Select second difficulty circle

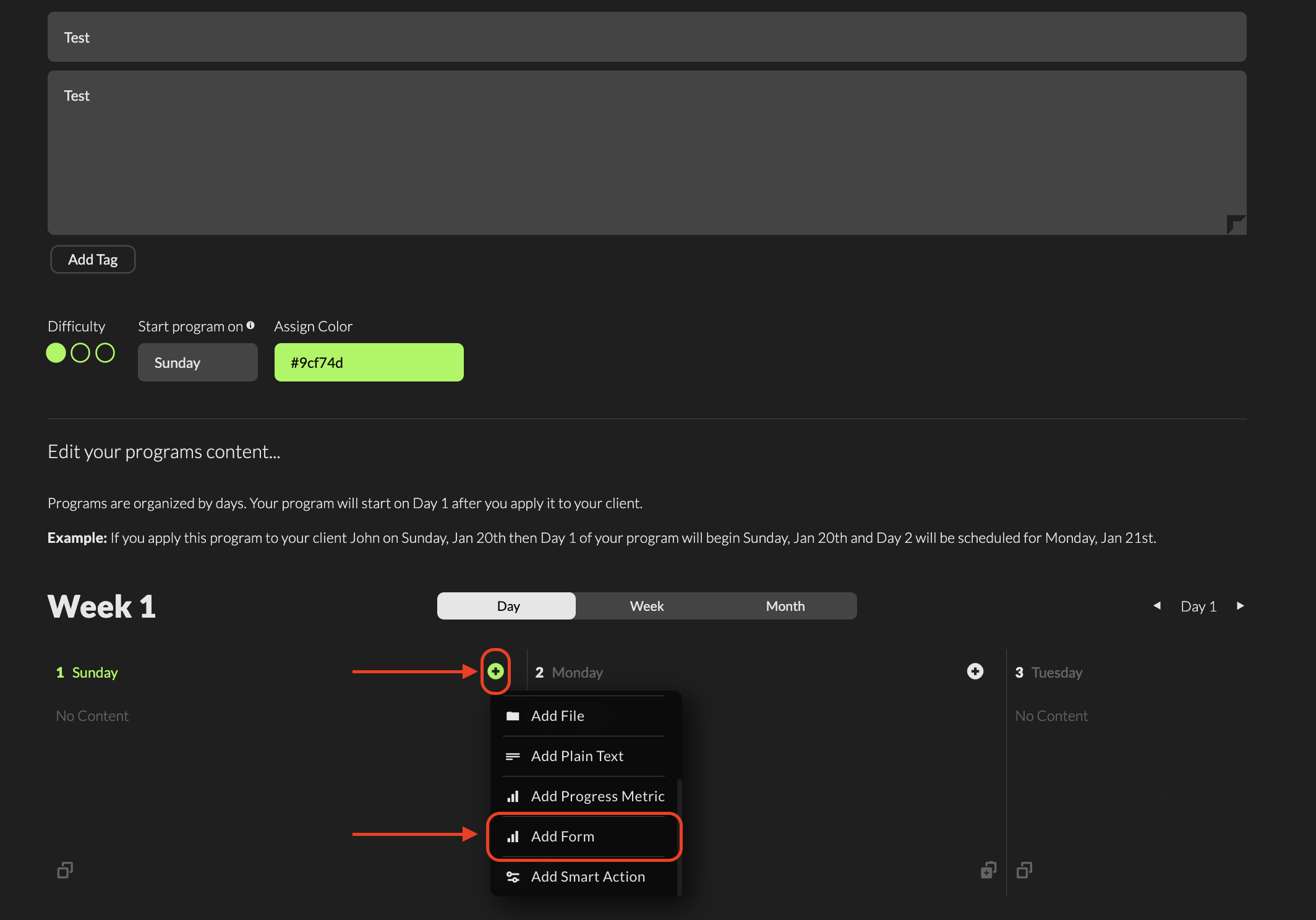pyautogui.click(x=80, y=353)
